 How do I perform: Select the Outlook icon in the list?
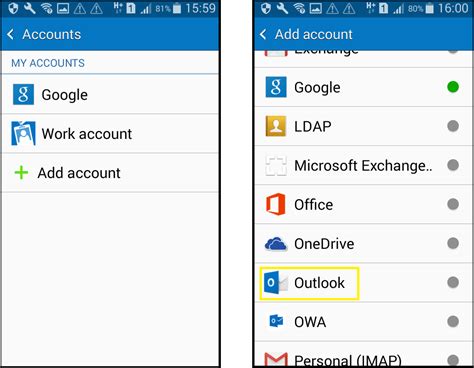[x=276, y=283]
